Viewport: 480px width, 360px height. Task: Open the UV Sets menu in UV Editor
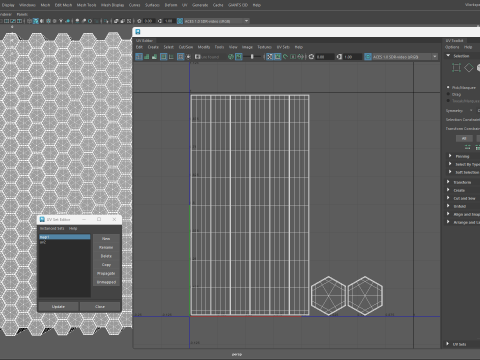(283, 47)
